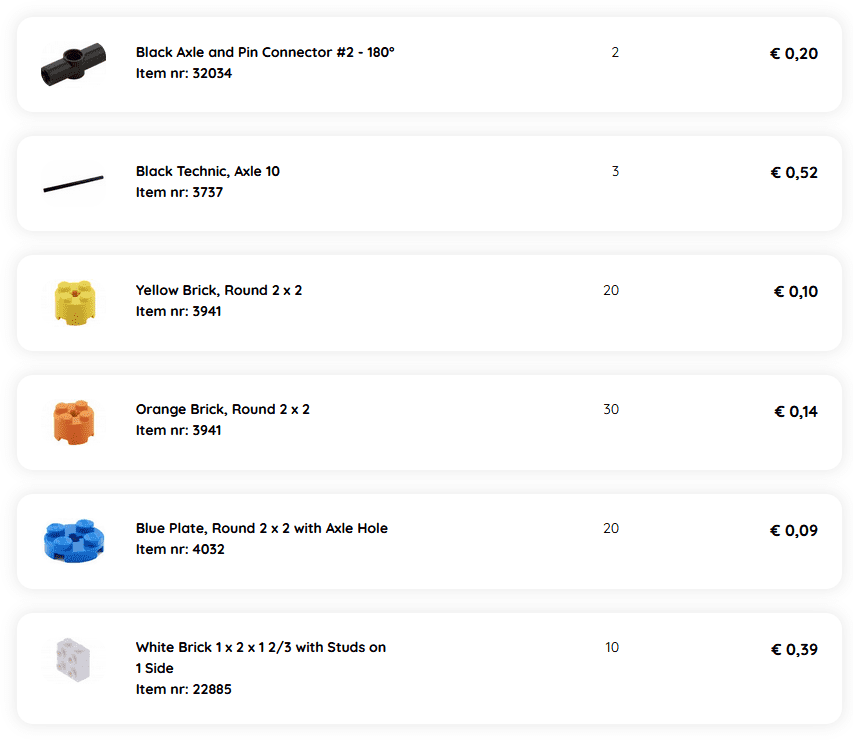Click item number 32034 text

click(x=184, y=73)
